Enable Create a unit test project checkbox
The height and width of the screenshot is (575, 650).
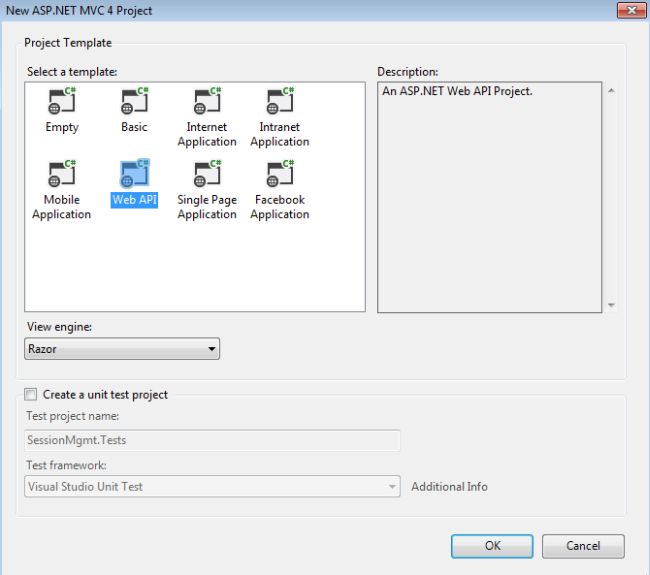click(30, 394)
